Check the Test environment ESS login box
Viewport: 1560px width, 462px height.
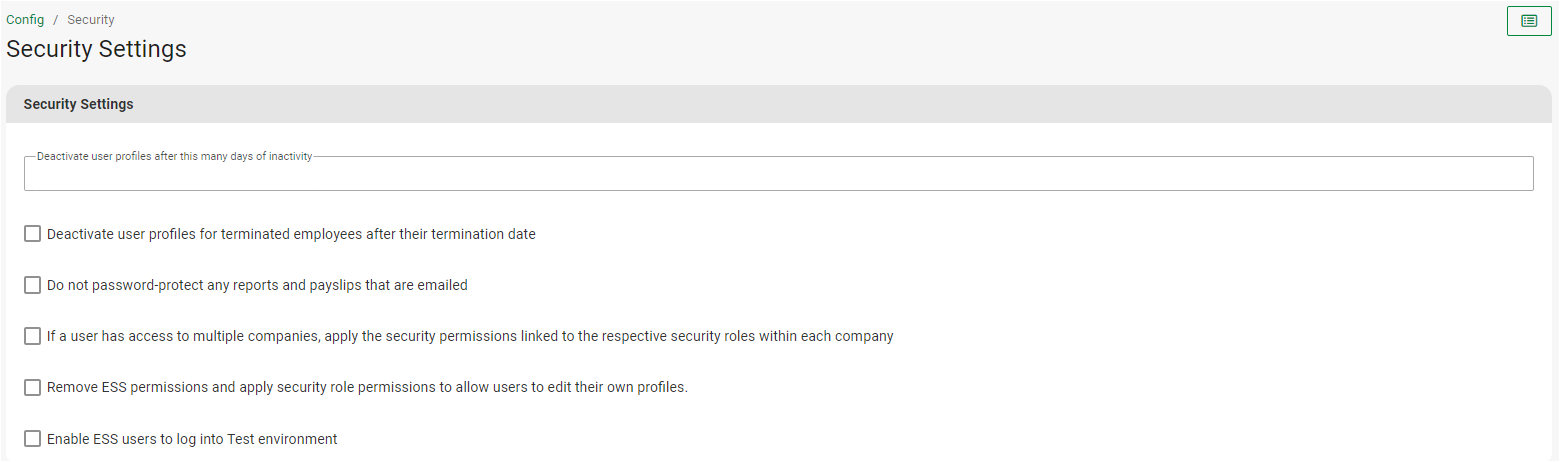tap(33, 438)
